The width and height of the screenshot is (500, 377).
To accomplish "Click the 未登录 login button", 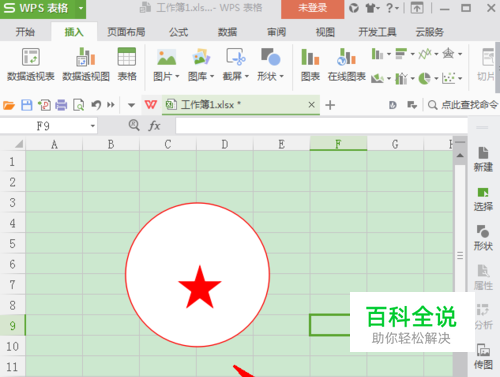I will [312, 9].
